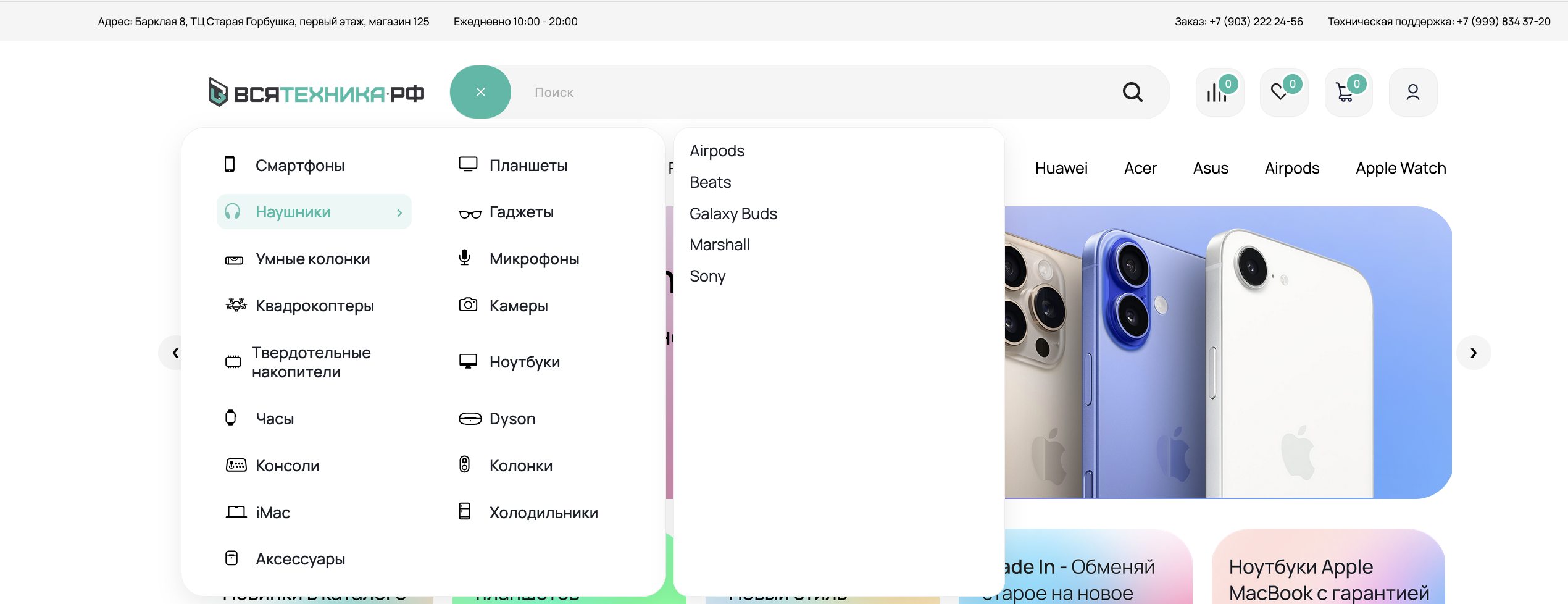Click the console icon beside Консоли

point(236,465)
